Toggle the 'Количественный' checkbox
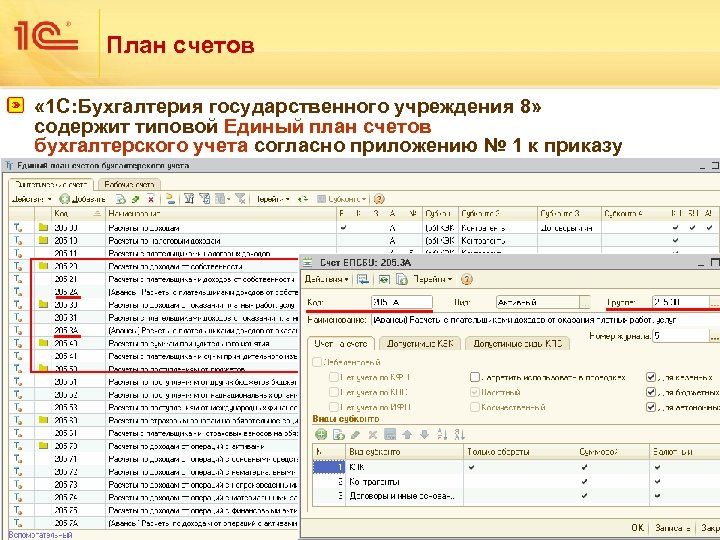 coord(475,407)
